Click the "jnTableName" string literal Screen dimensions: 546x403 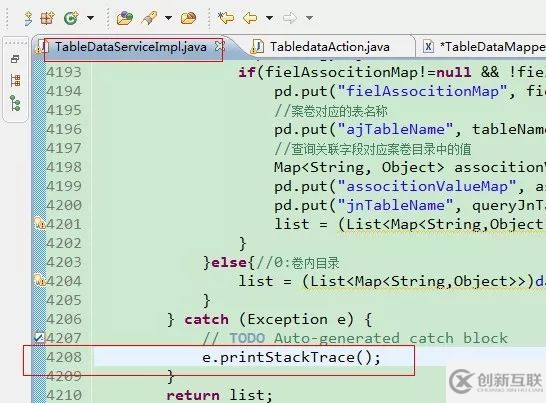395,205
